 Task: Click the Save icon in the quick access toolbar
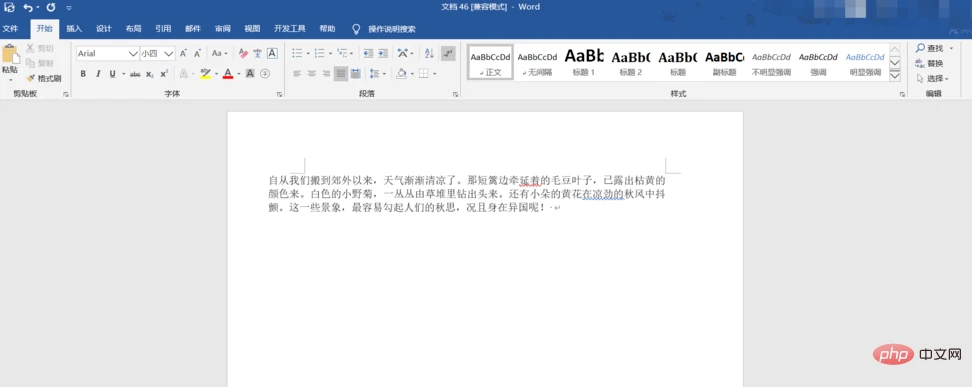[9, 7]
